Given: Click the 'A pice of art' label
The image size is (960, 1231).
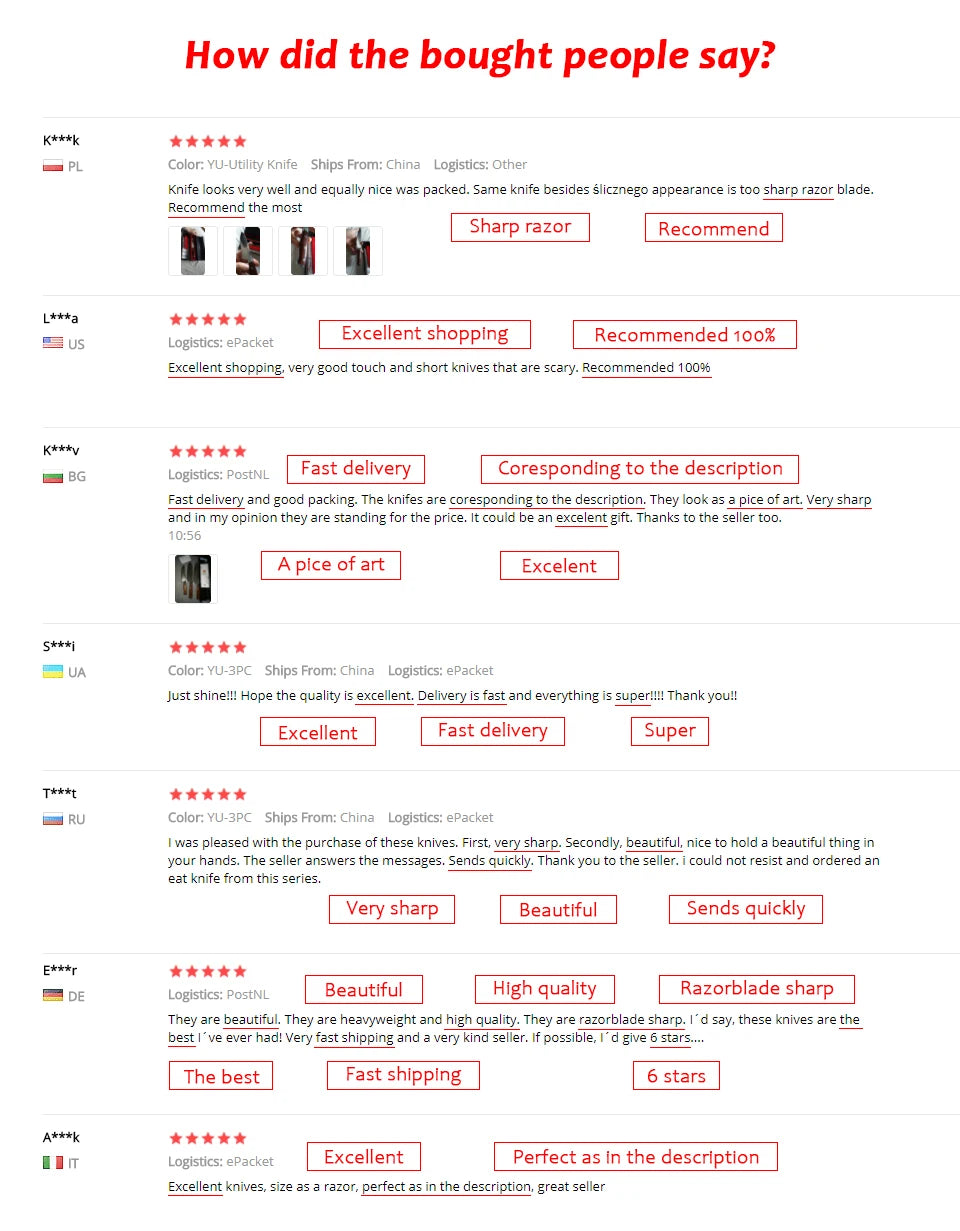Looking at the screenshot, I should [x=331, y=565].
